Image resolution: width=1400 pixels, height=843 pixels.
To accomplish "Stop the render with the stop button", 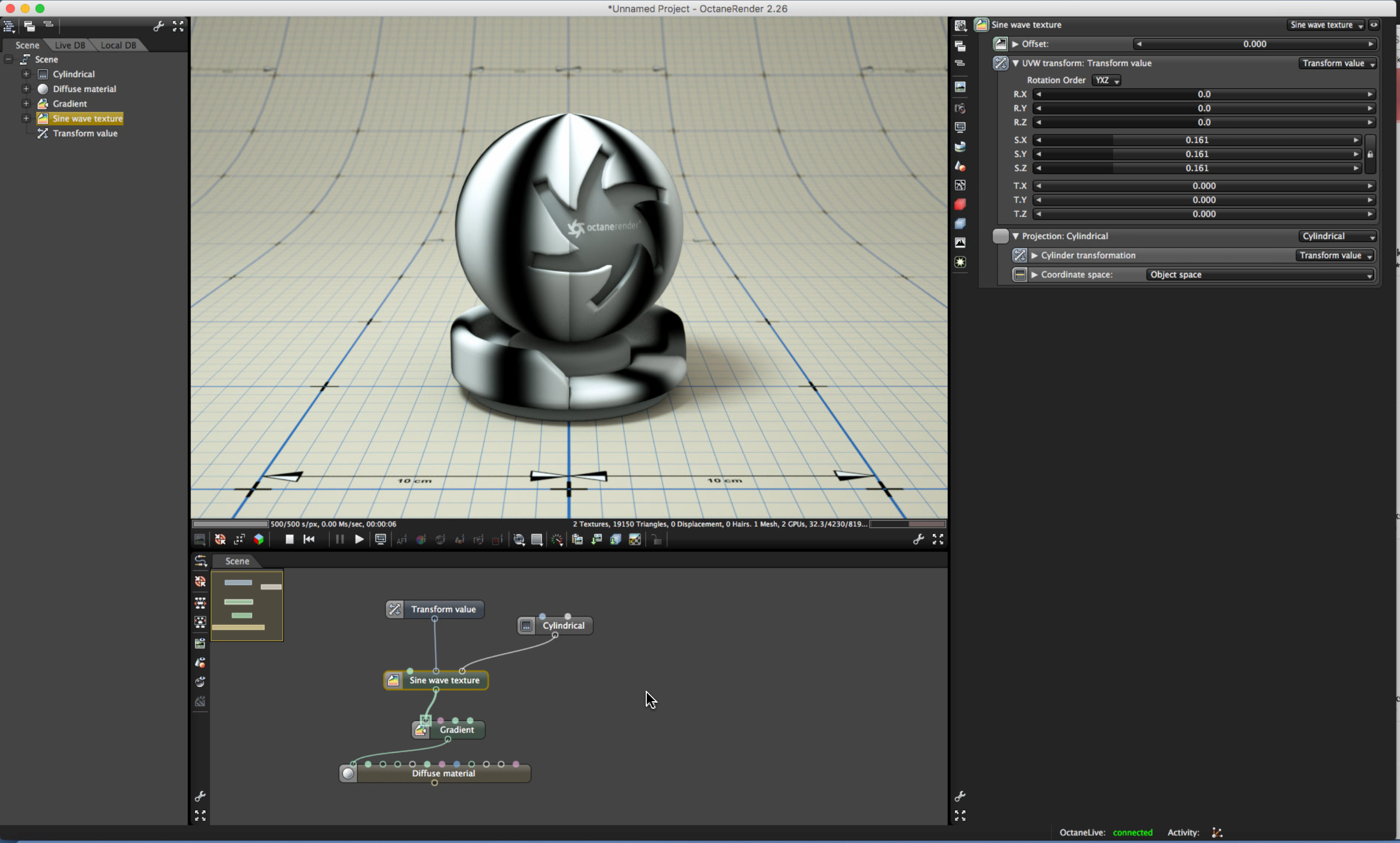I will [289, 539].
